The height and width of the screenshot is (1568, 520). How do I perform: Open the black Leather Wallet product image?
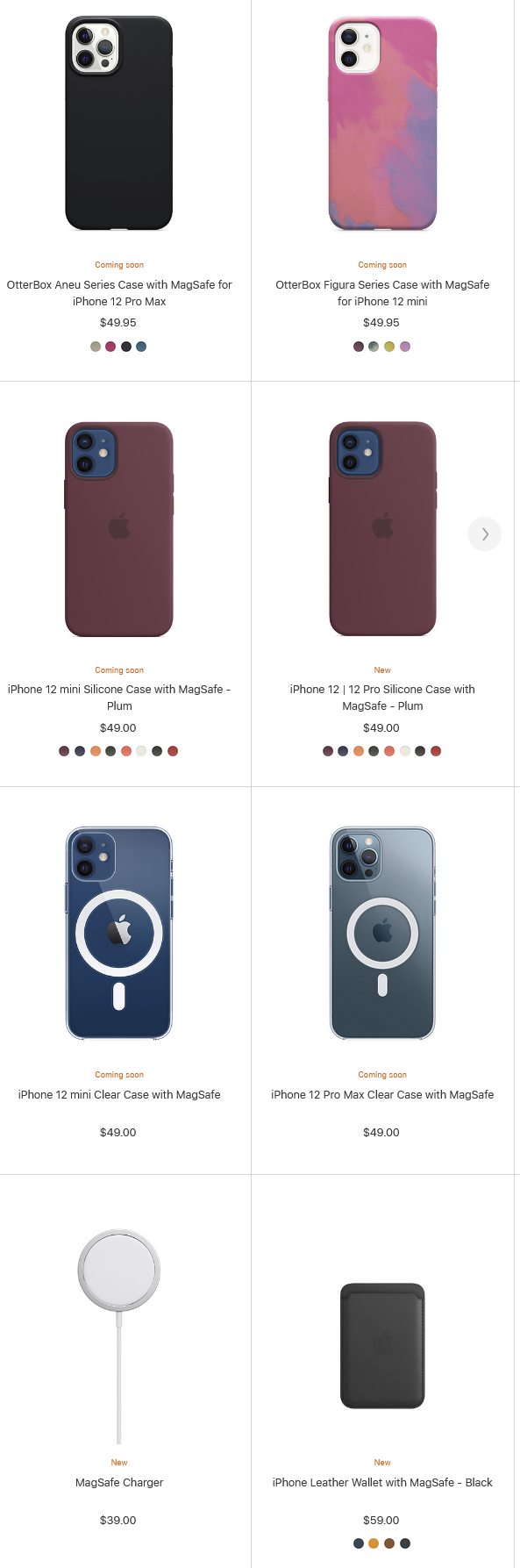(382, 1346)
